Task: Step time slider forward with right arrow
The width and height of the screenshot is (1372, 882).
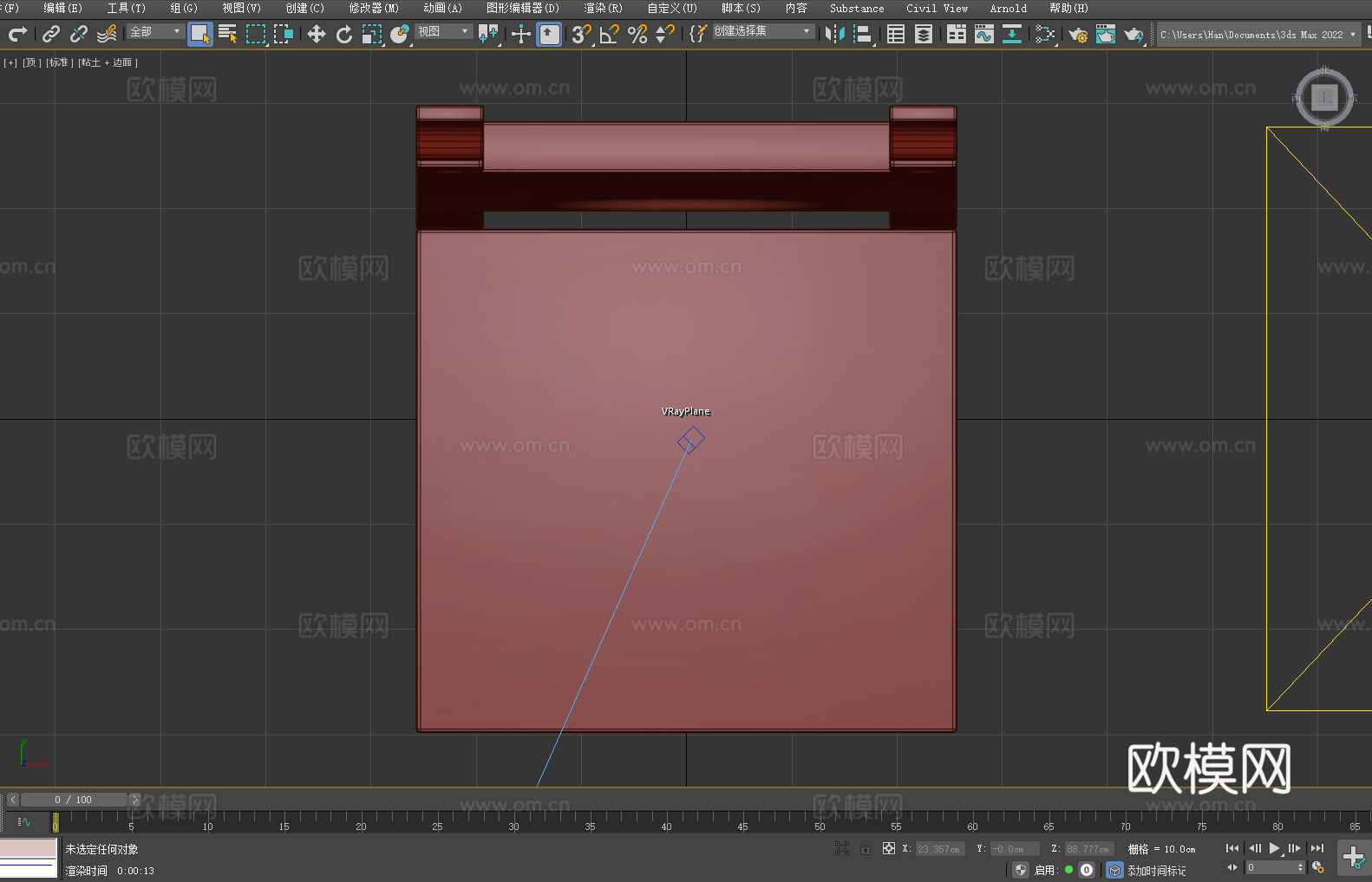Action: click(x=134, y=800)
